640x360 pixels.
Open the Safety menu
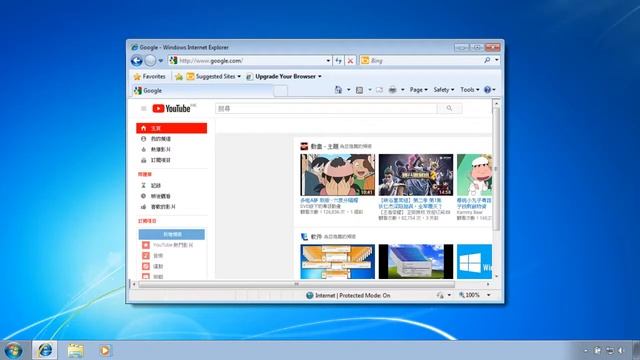[x=444, y=90]
